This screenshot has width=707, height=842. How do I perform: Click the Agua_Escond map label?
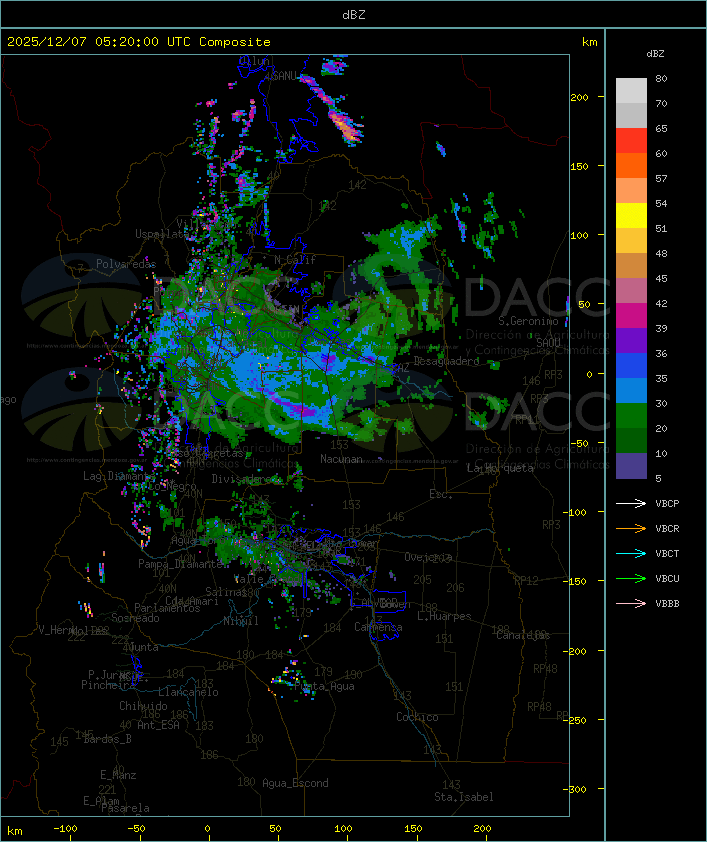coord(295,783)
